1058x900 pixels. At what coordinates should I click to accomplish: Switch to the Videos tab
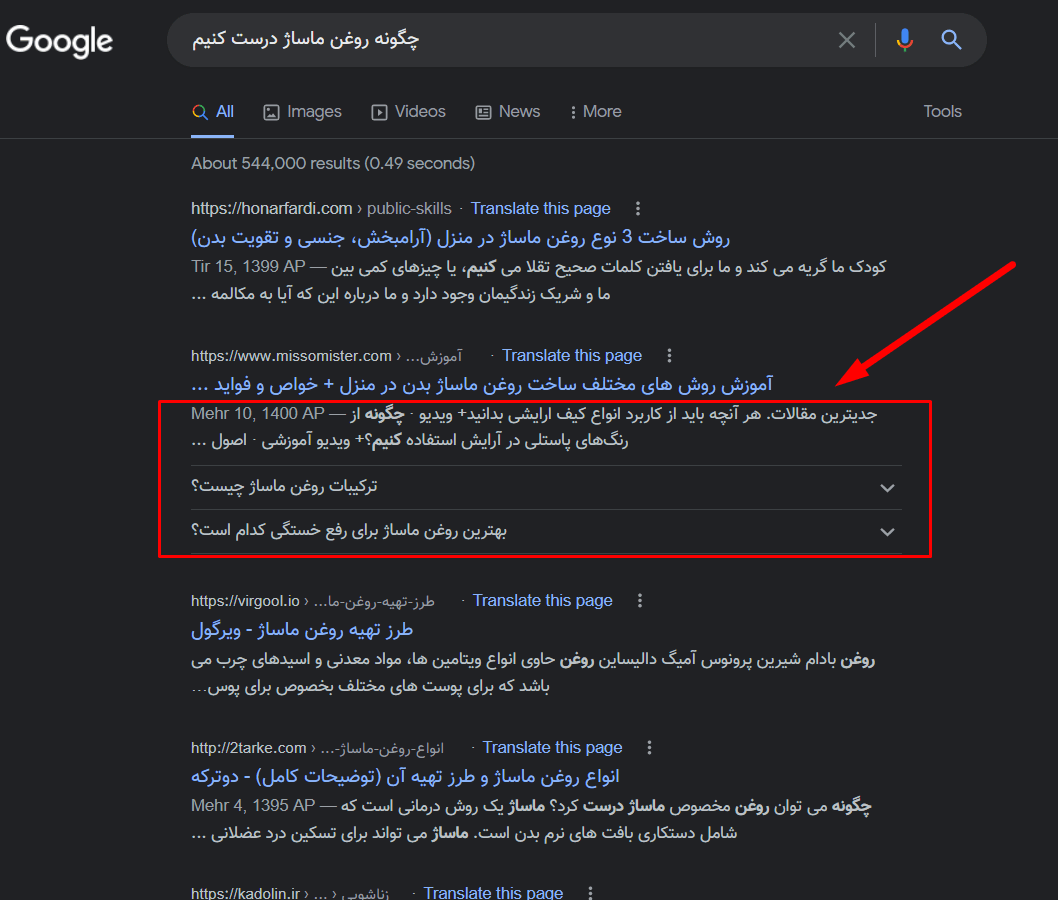408,112
